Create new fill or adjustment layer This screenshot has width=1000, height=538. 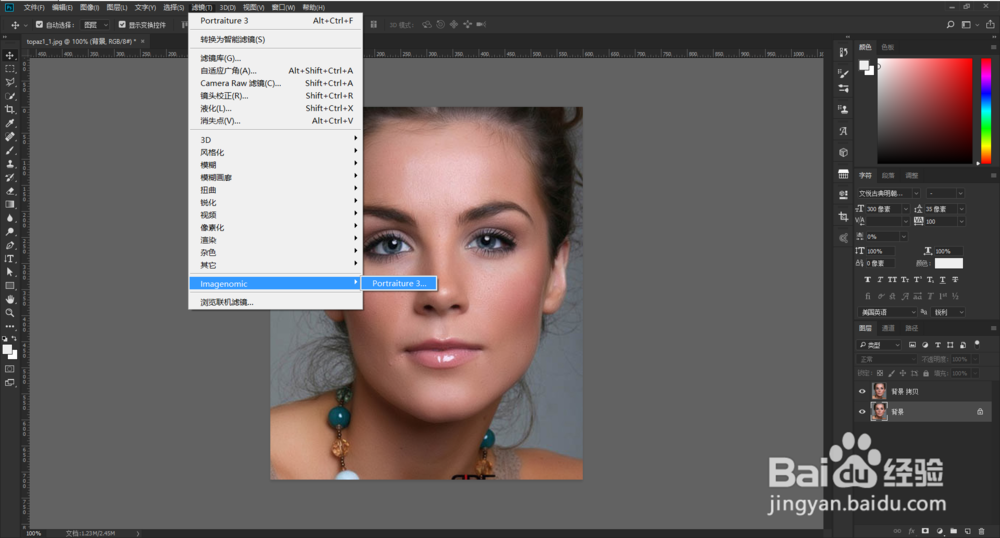pos(939,531)
